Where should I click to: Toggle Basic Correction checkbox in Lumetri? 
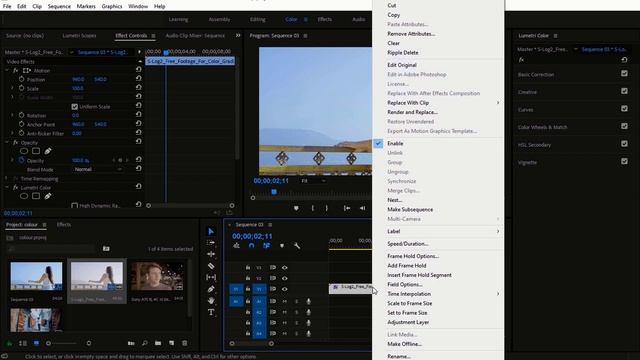tap(624, 73)
